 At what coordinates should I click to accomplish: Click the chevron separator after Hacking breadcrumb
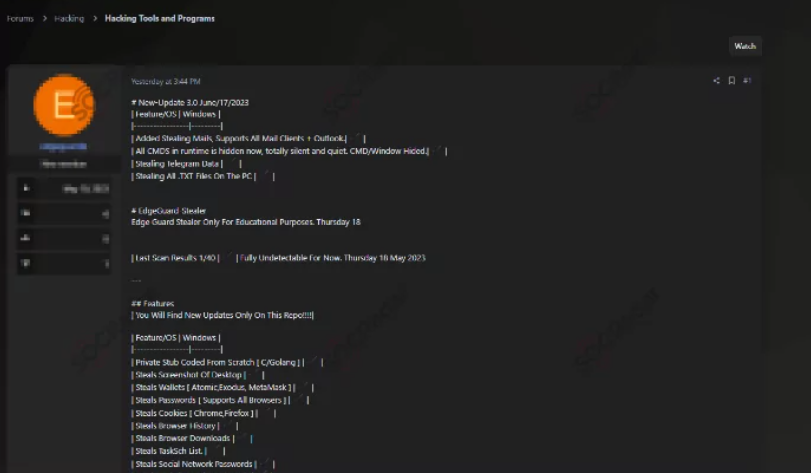coord(94,18)
